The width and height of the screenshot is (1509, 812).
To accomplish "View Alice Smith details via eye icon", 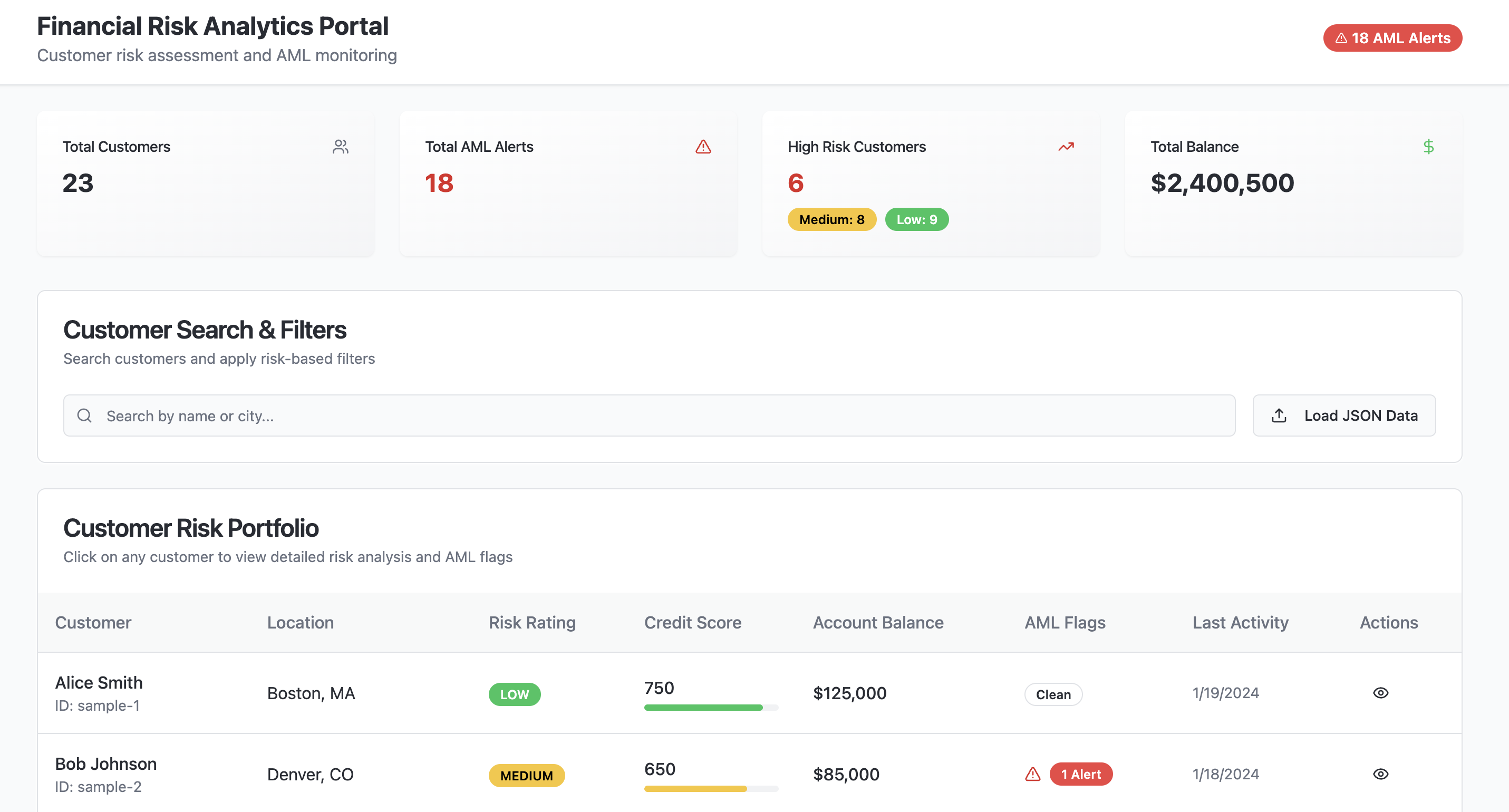I will (1380, 692).
